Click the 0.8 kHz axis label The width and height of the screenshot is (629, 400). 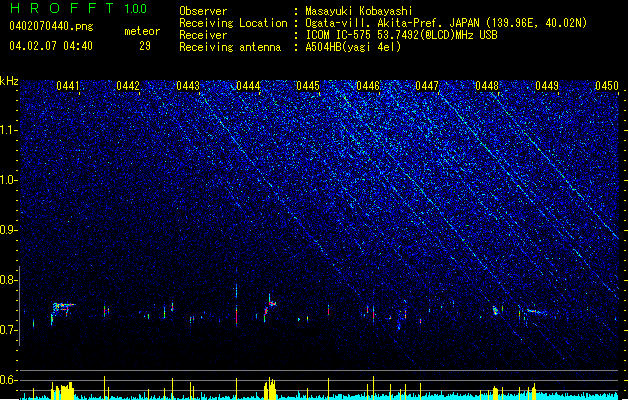(9, 280)
